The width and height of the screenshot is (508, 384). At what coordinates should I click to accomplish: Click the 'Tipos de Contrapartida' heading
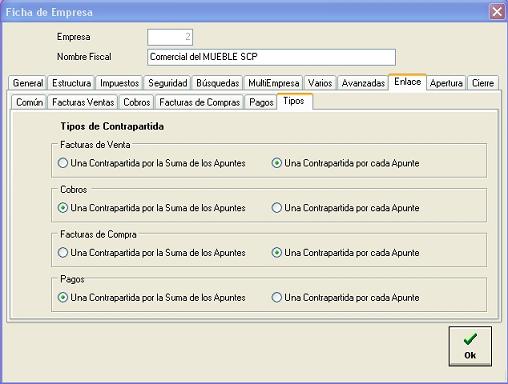click(112, 126)
